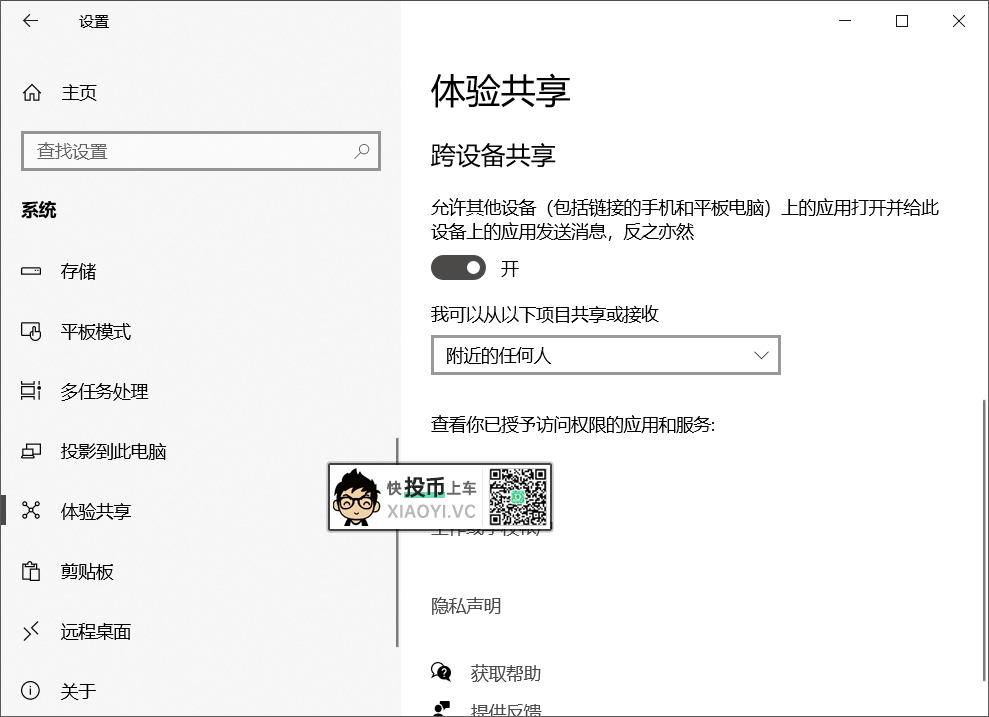
Task: Open the 附近的任何人 sharing dropdown
Action: pyautogui.click(x=605, y=355)
